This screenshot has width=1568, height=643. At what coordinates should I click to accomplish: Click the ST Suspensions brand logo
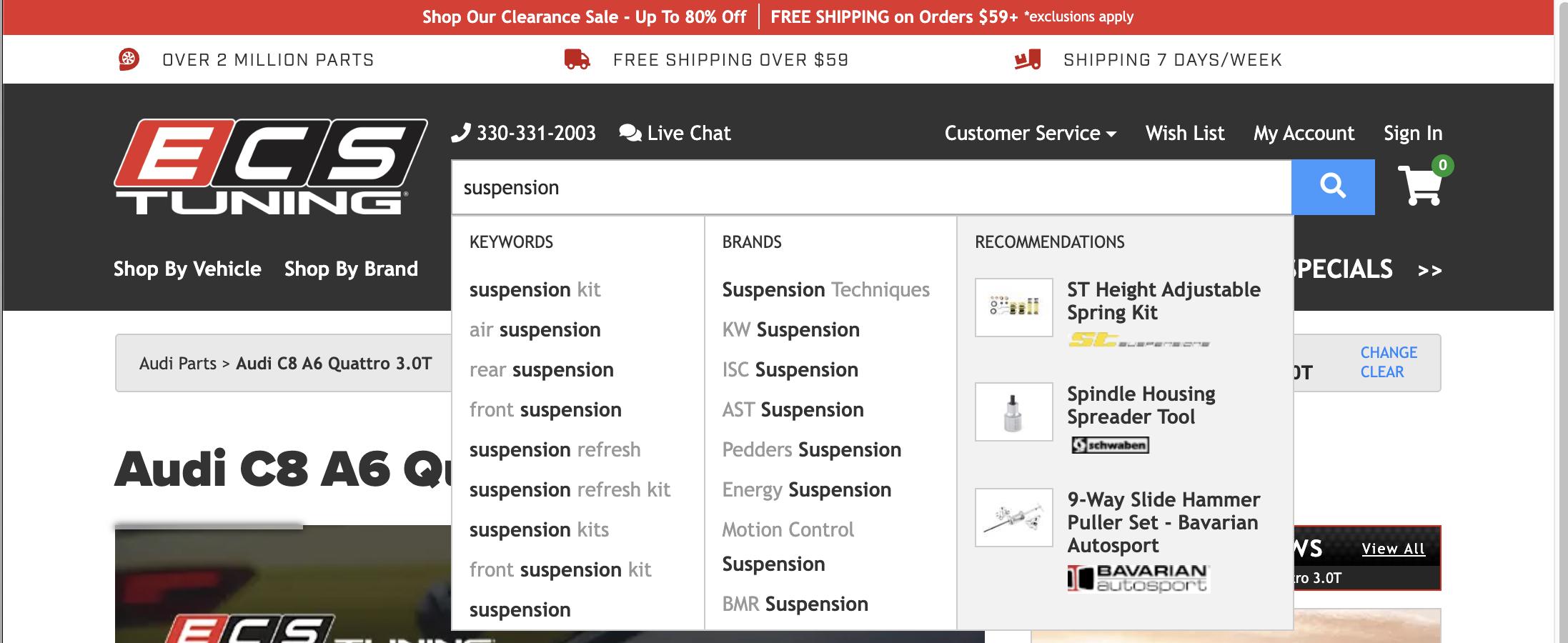pos(1138,342)
